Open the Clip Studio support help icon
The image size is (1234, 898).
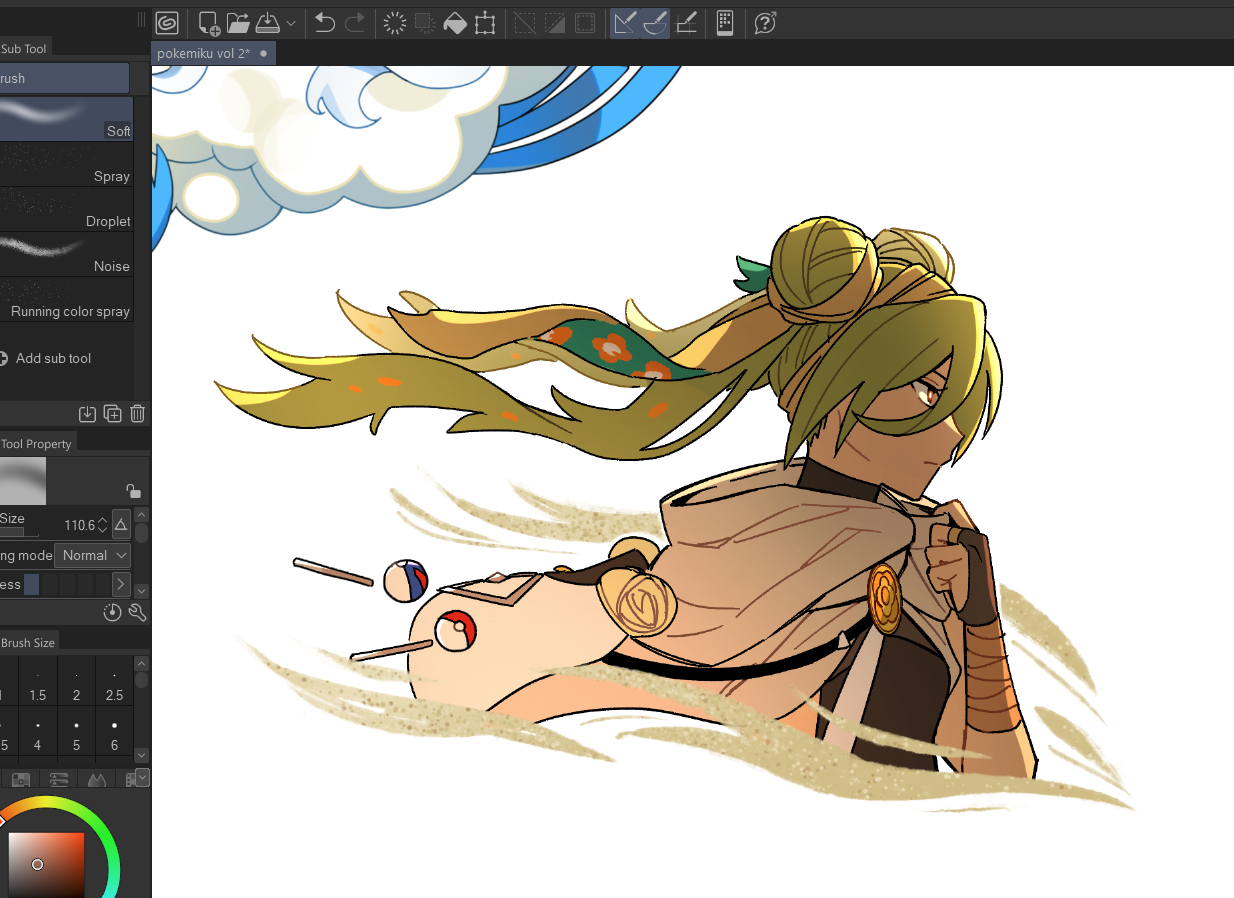765,23
